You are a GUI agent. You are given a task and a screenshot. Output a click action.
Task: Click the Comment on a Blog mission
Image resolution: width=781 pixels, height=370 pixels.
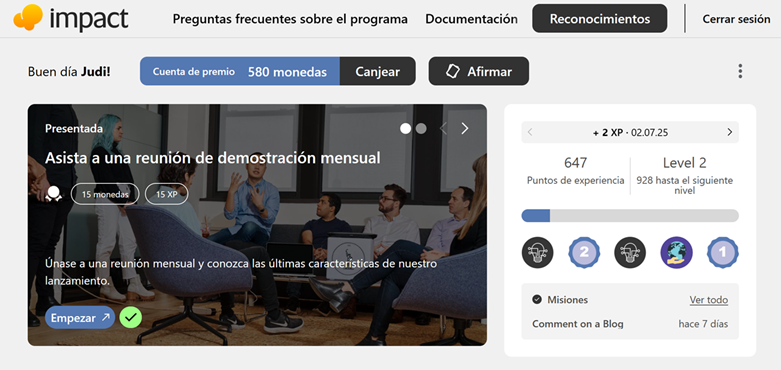click(578, 324)
